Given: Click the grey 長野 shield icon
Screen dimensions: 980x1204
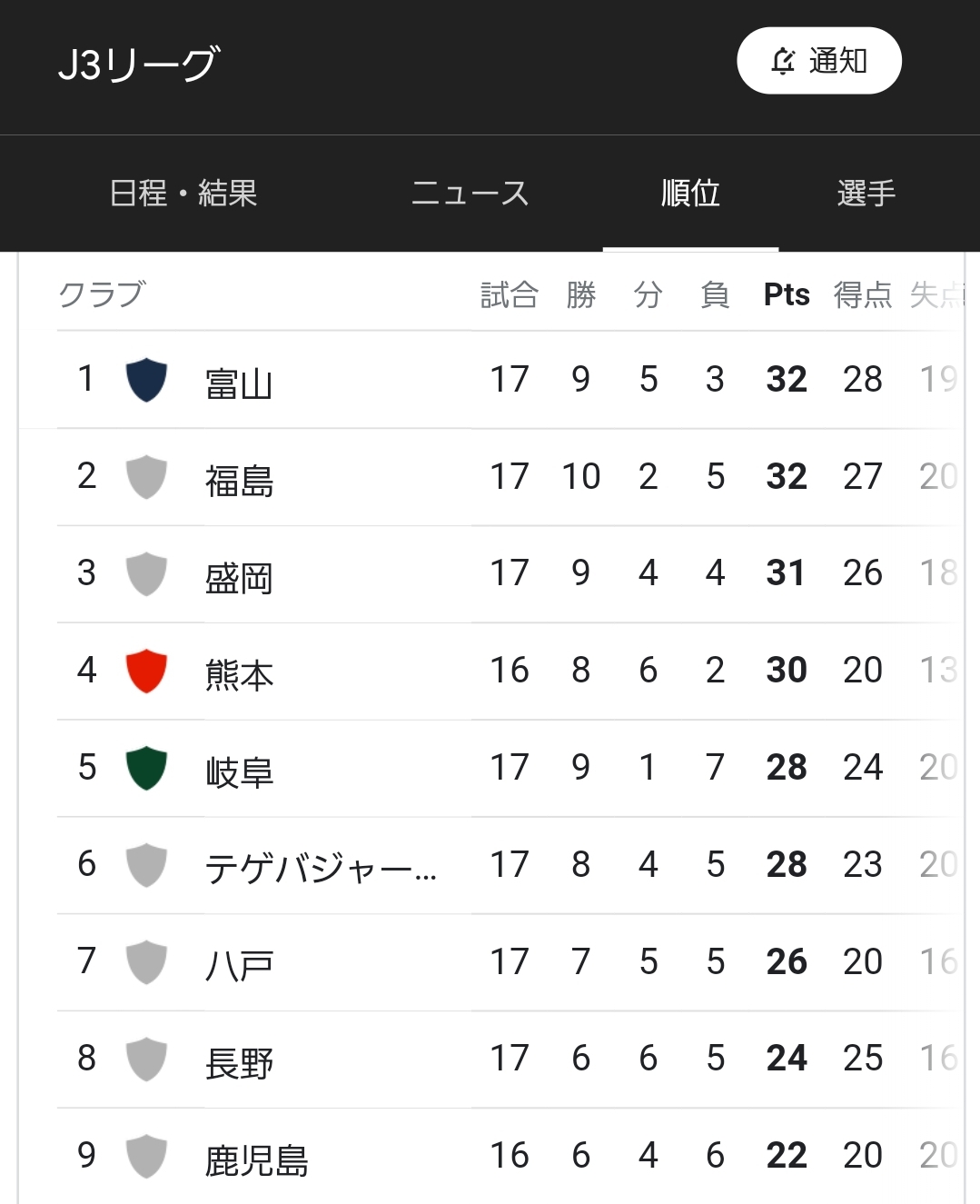Looking at the screenshot, I should (x=146, y=1060).
